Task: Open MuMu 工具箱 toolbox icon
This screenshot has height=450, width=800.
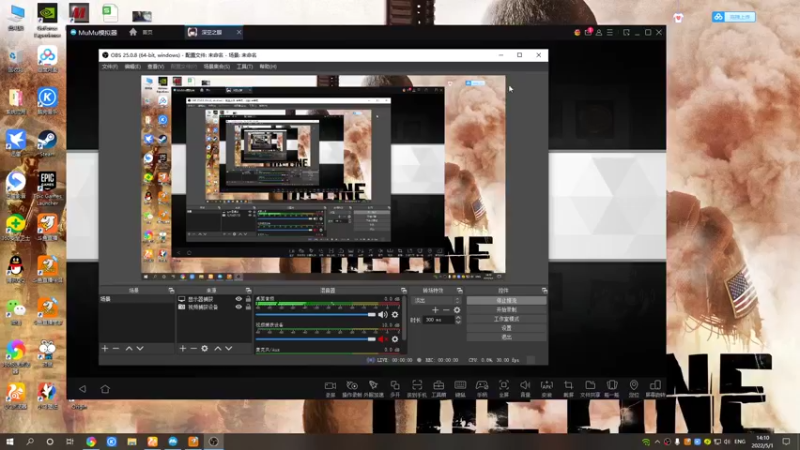Action: 438,388
